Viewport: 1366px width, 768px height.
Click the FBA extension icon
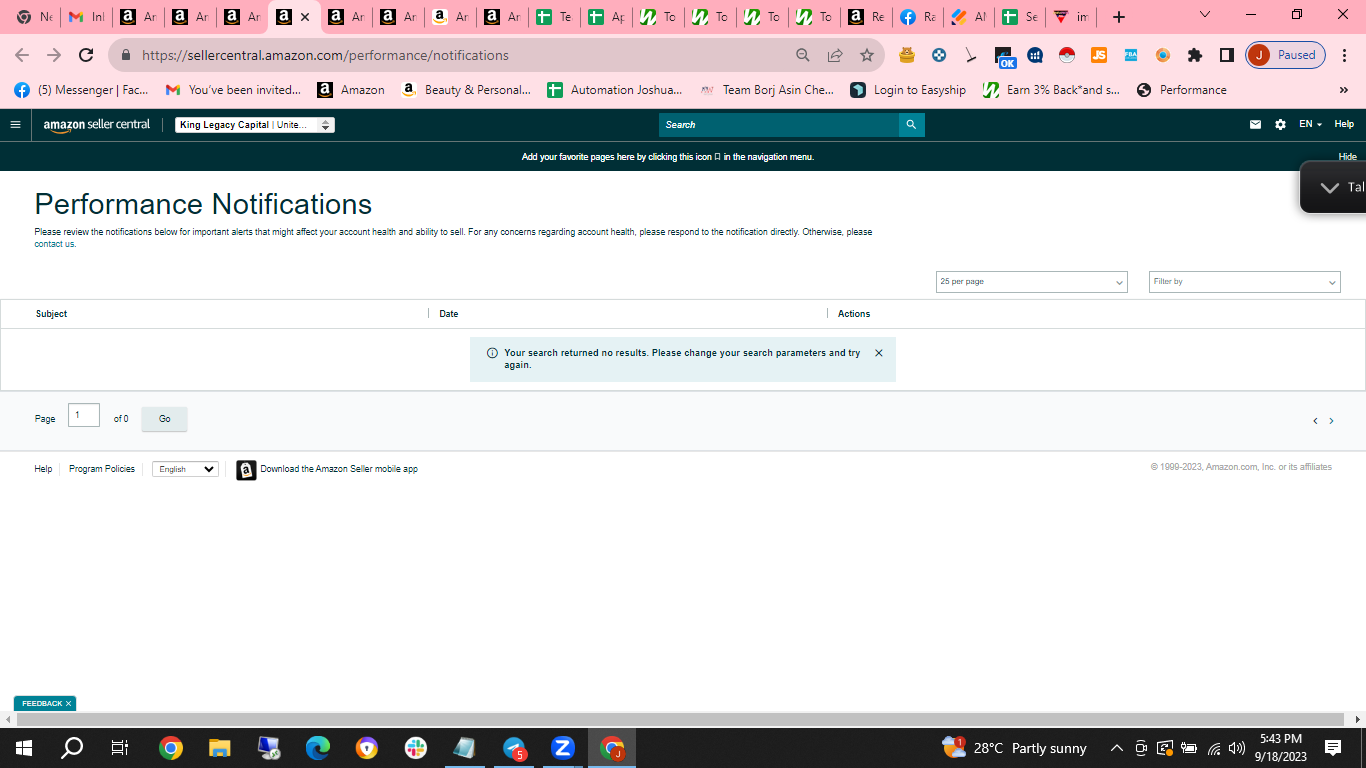(x=1131, y=55)
